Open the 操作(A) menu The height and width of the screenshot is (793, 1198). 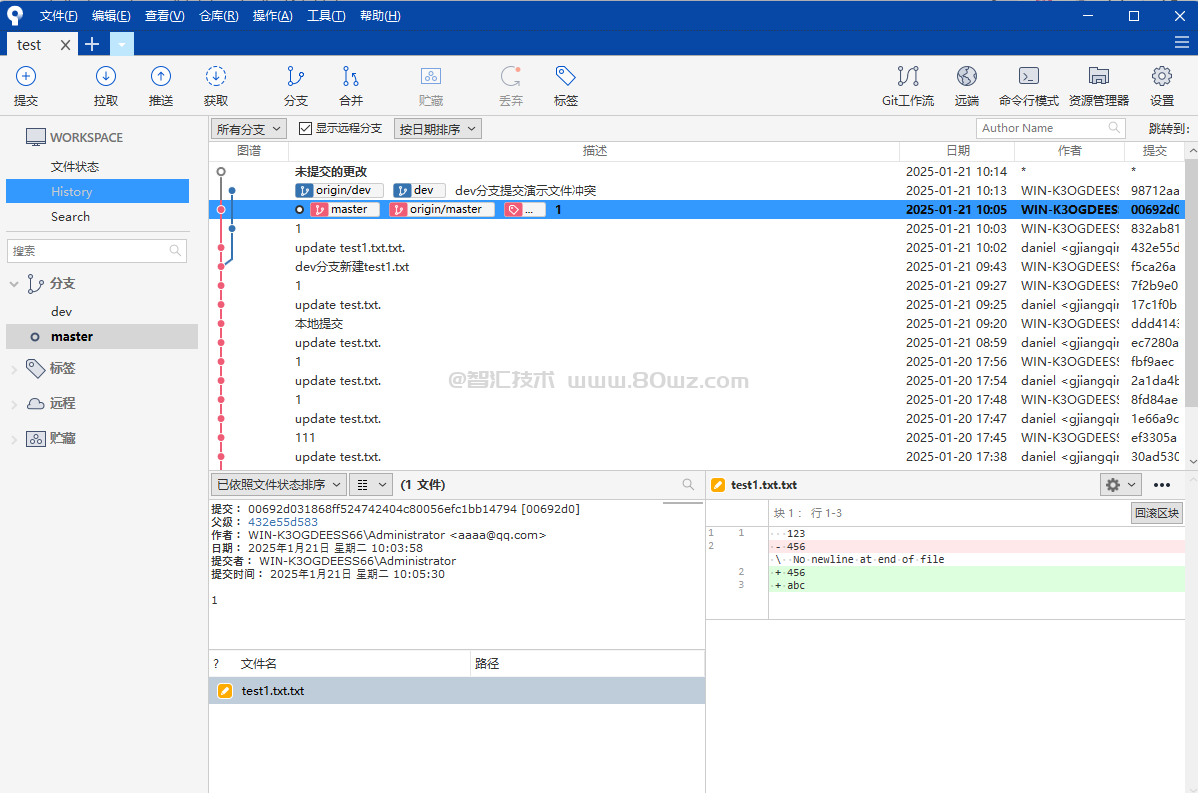click(273, 16)
